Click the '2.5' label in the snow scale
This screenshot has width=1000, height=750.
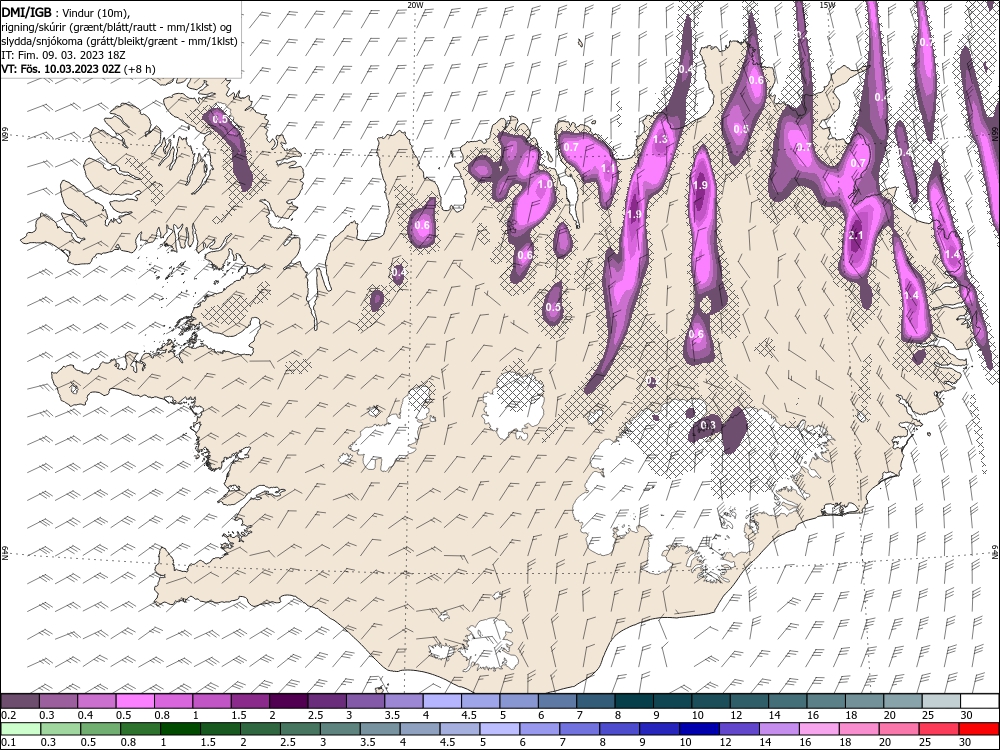click(316, 715)
